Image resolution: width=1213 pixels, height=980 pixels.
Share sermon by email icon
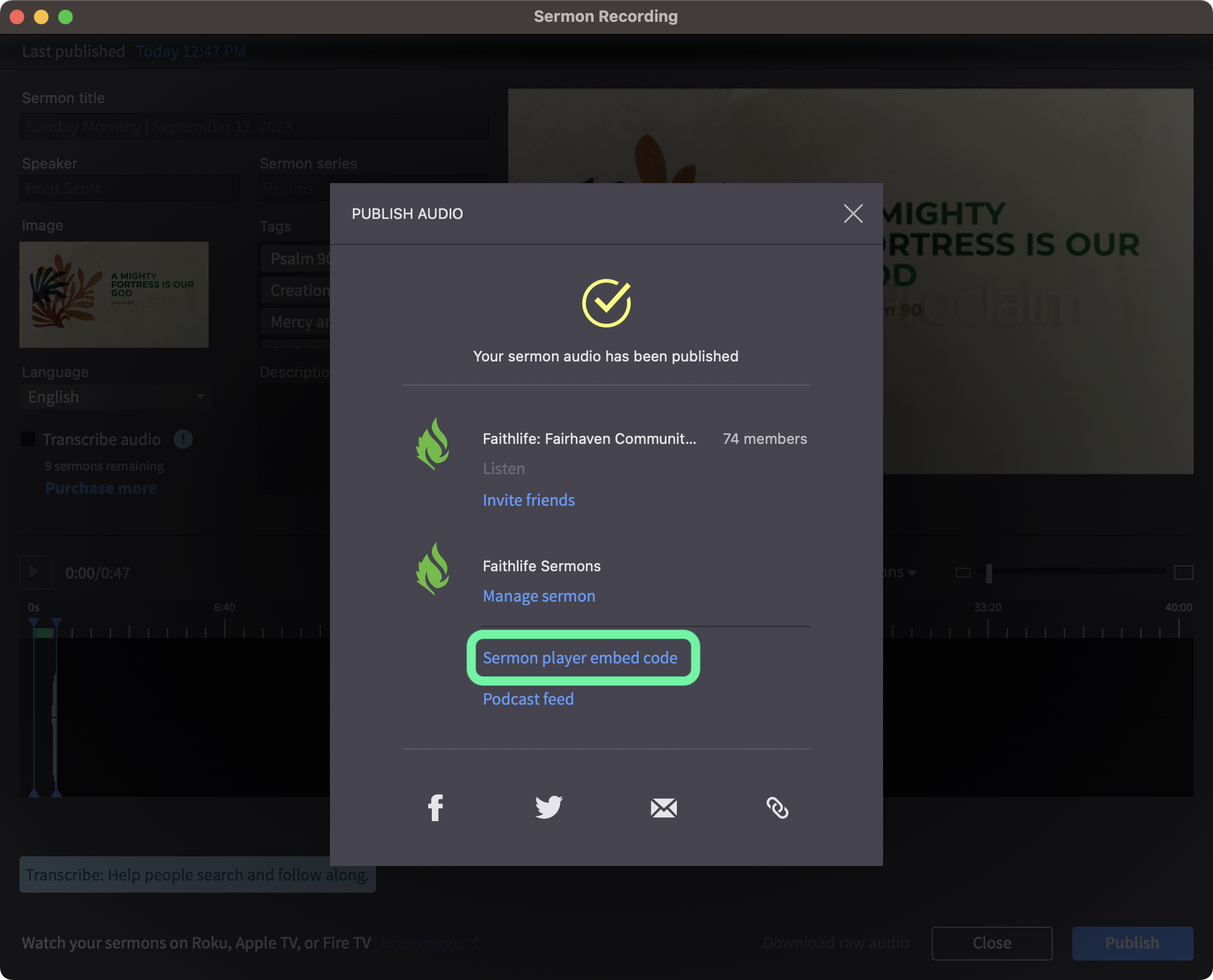click(x=664, y=808)
